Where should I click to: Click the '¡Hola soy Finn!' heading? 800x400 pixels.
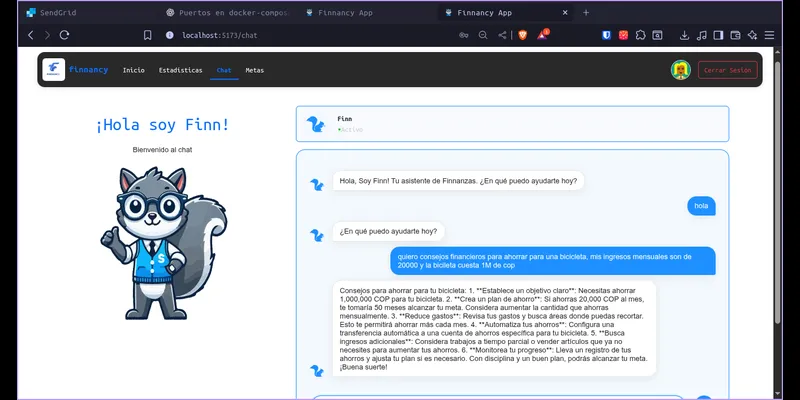click(x=162, y=124)
